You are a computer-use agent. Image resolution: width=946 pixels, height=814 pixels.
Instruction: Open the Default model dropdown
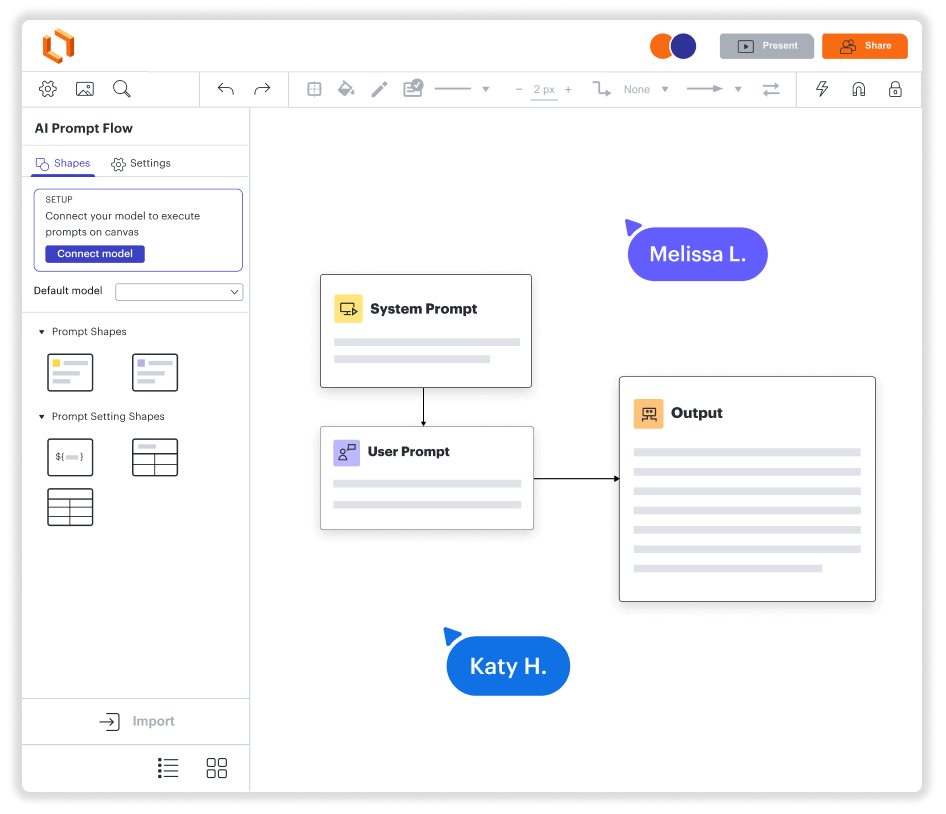179,292
